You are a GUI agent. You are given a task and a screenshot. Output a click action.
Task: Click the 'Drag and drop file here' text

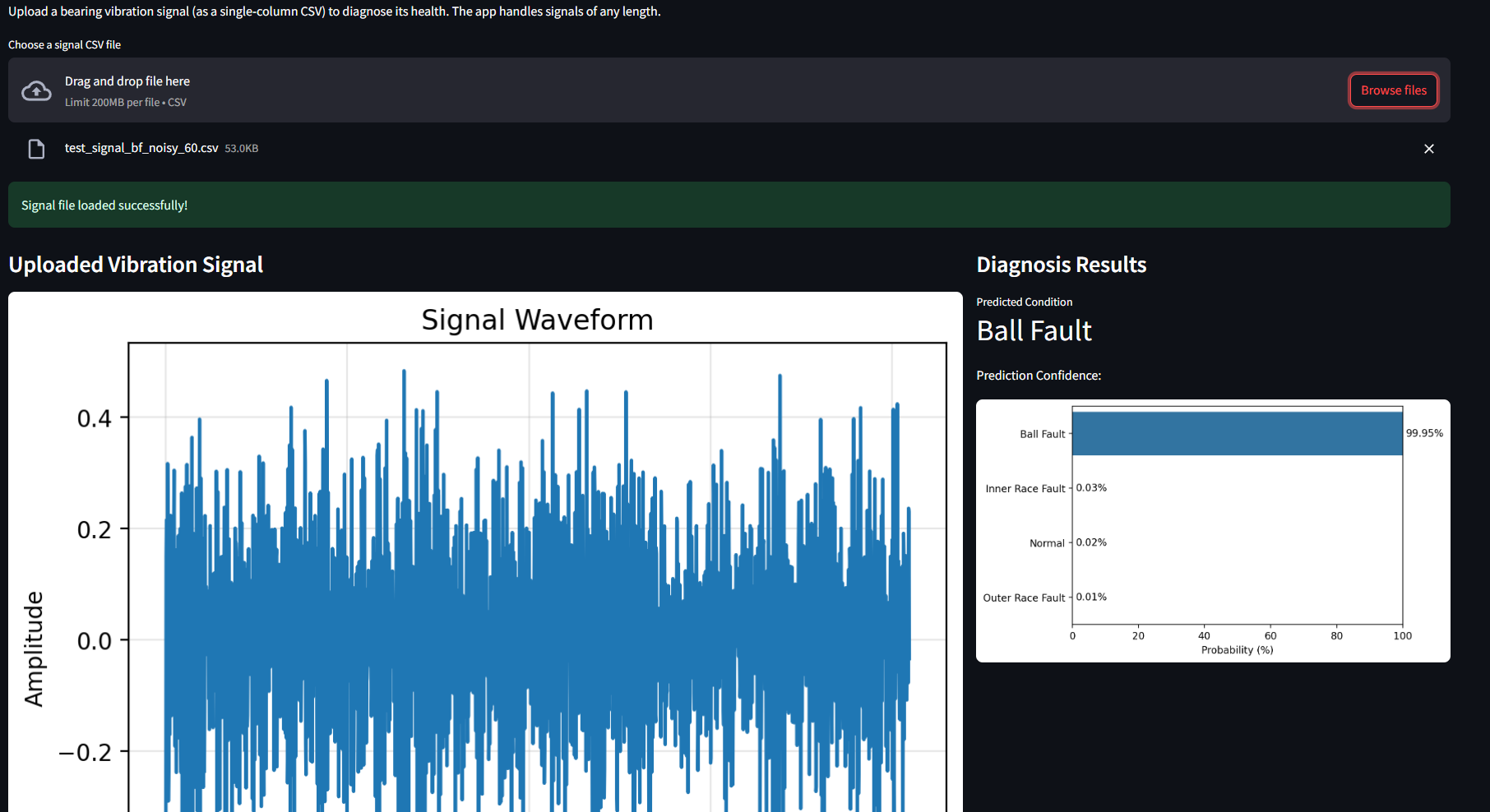(x=127, y=81)
